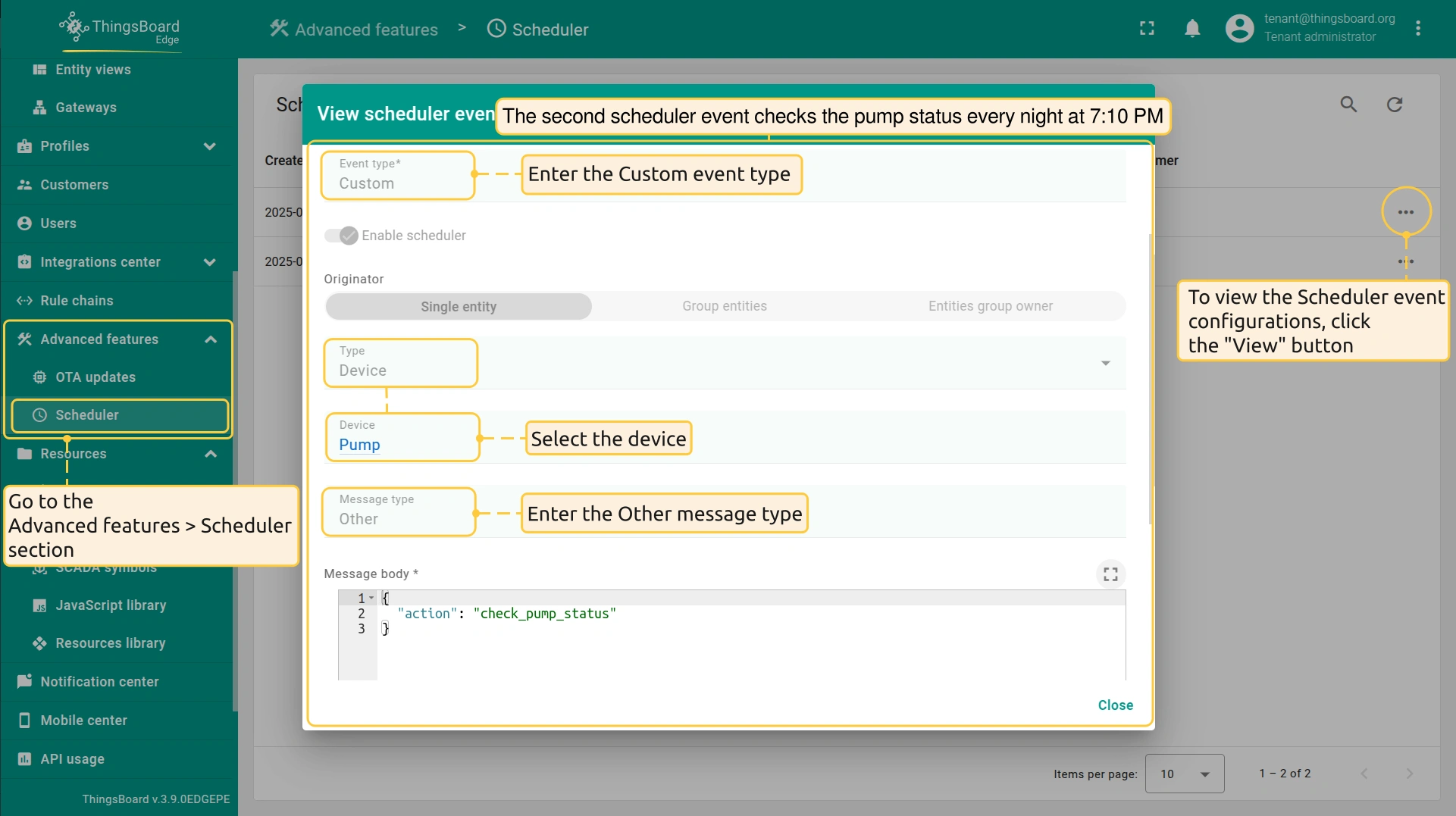
Task: Click the Pump device link
Action: (359, 445)
